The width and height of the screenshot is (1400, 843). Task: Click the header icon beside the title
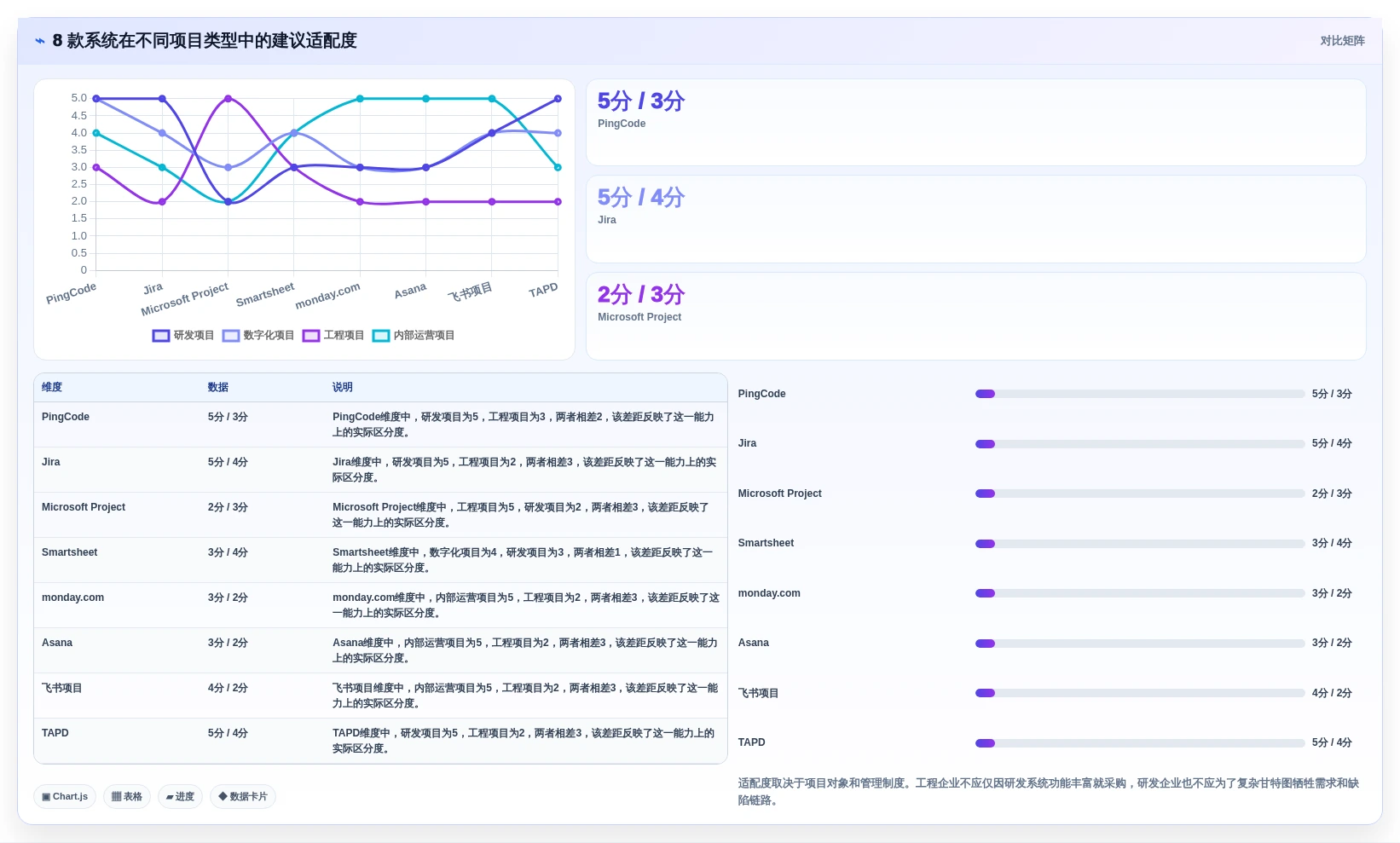pyautogui.click(x=40, y=41)
